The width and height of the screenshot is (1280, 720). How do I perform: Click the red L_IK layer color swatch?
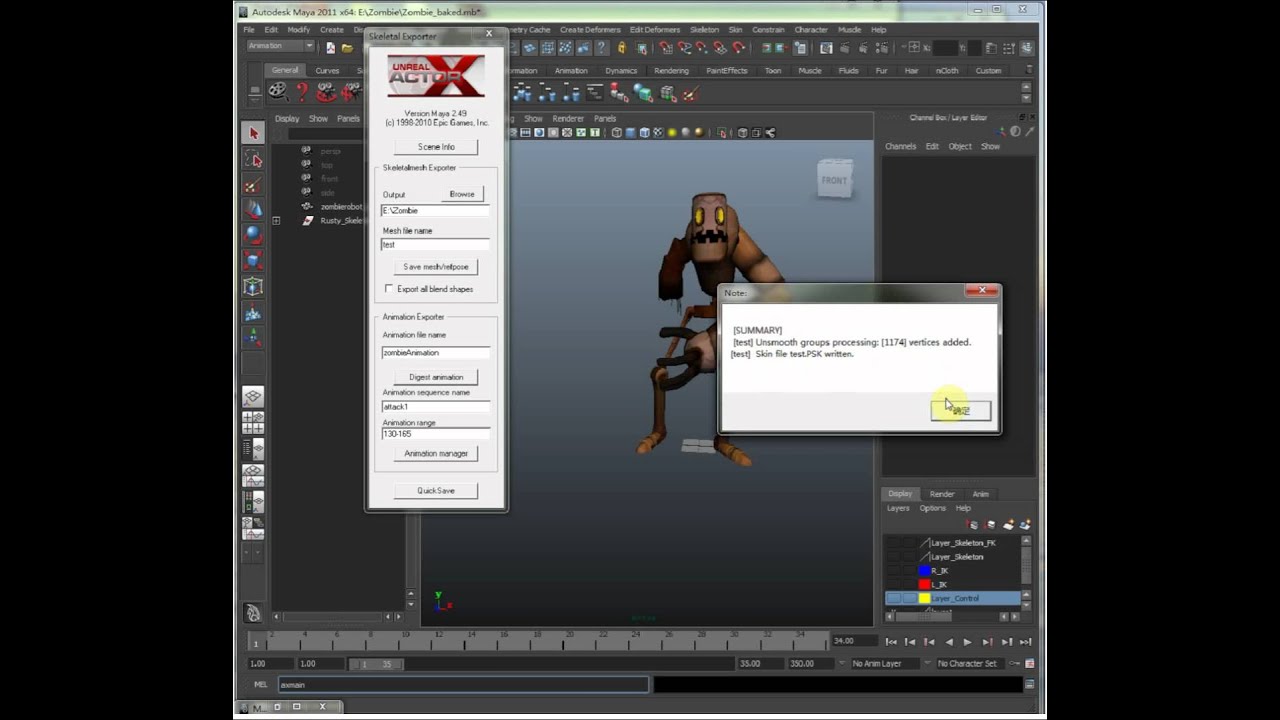tap(925, 584)
